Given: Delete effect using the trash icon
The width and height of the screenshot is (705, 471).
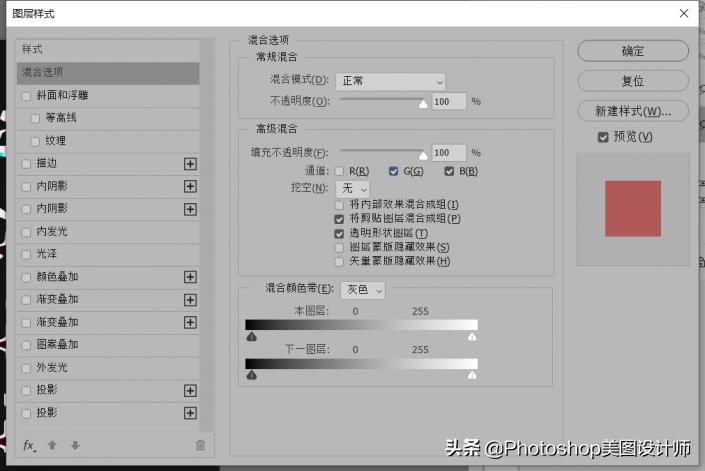Looking at the screenshot, I should [201, 445].
